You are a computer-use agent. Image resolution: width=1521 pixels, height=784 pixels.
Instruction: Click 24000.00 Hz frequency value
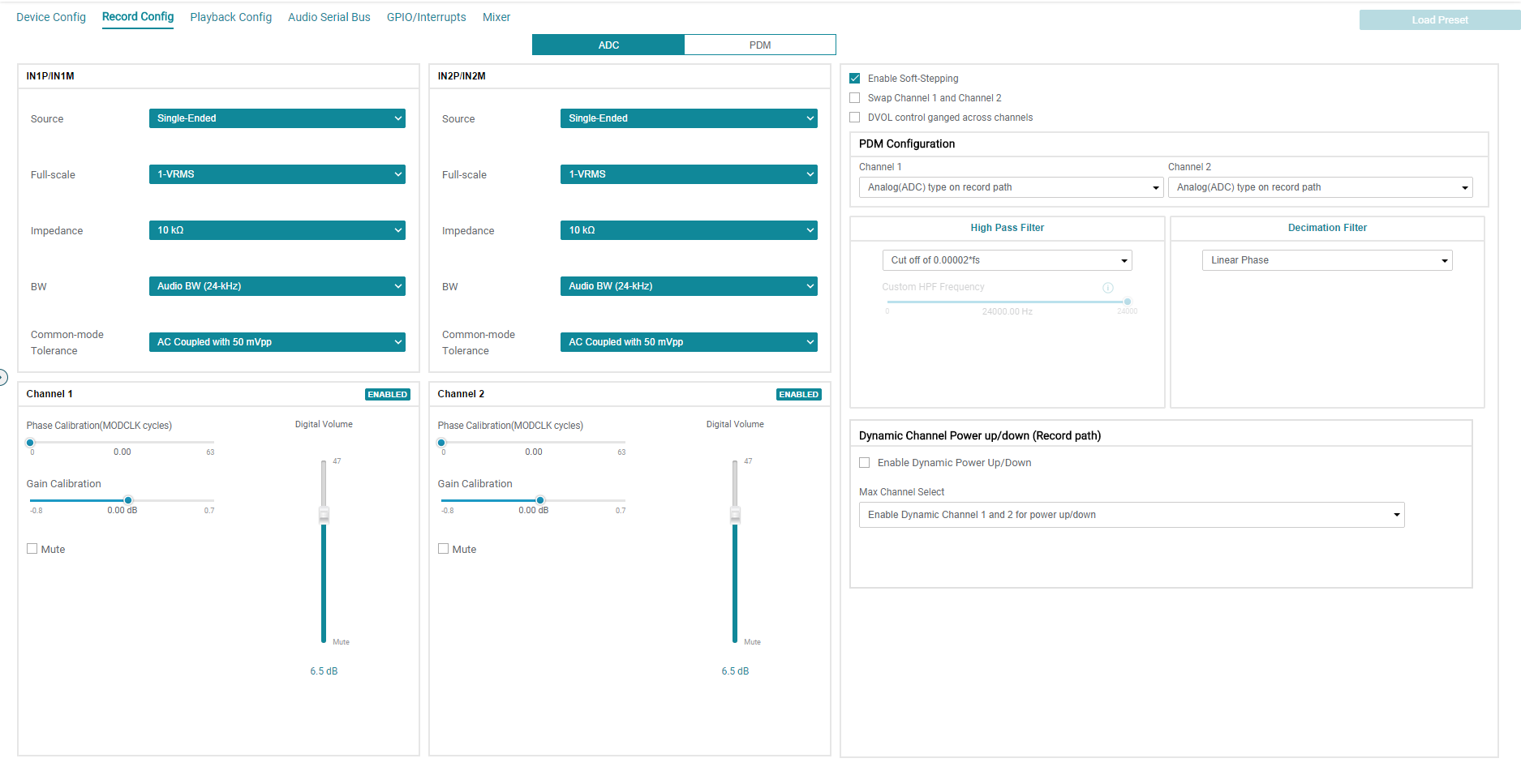coord(1007,311)
